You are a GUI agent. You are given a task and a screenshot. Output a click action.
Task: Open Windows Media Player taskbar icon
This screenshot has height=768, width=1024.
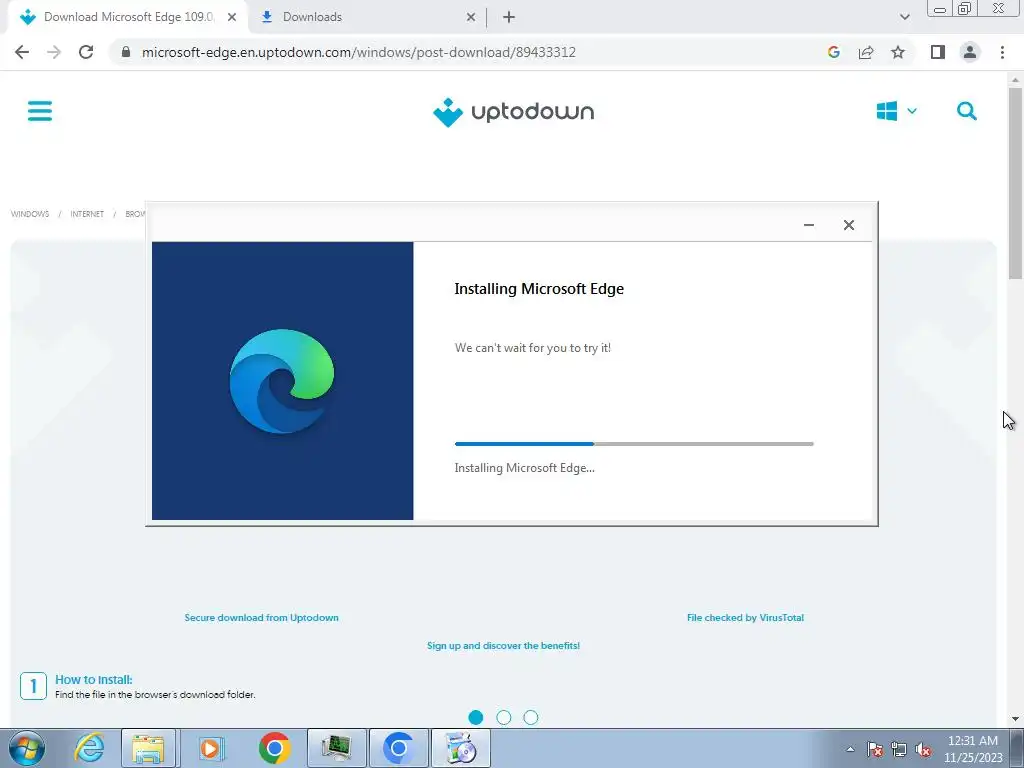[211, 748]
